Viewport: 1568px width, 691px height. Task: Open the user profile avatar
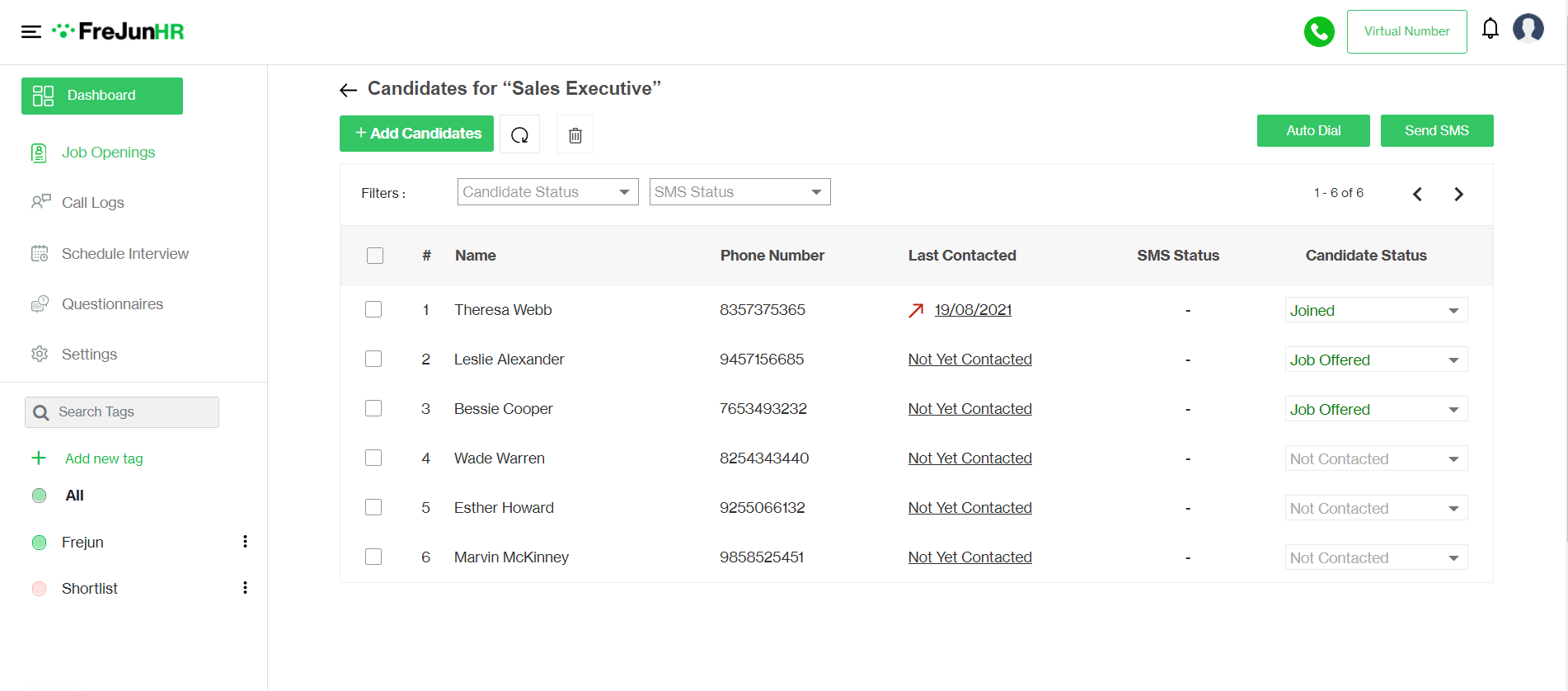(x=1528, y=29)
